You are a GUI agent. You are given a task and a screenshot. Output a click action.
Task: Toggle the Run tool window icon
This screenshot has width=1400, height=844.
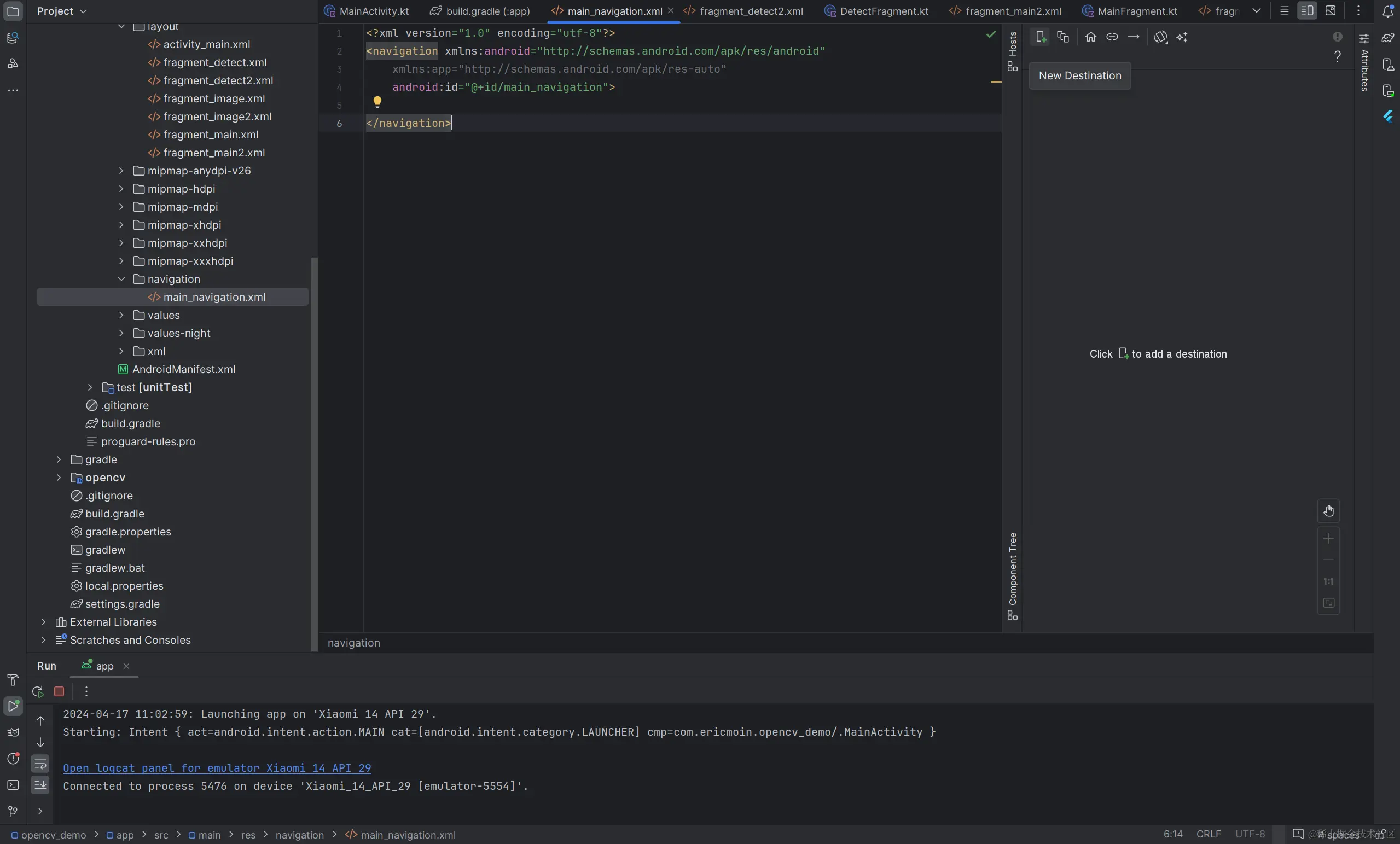click(13, 706)
